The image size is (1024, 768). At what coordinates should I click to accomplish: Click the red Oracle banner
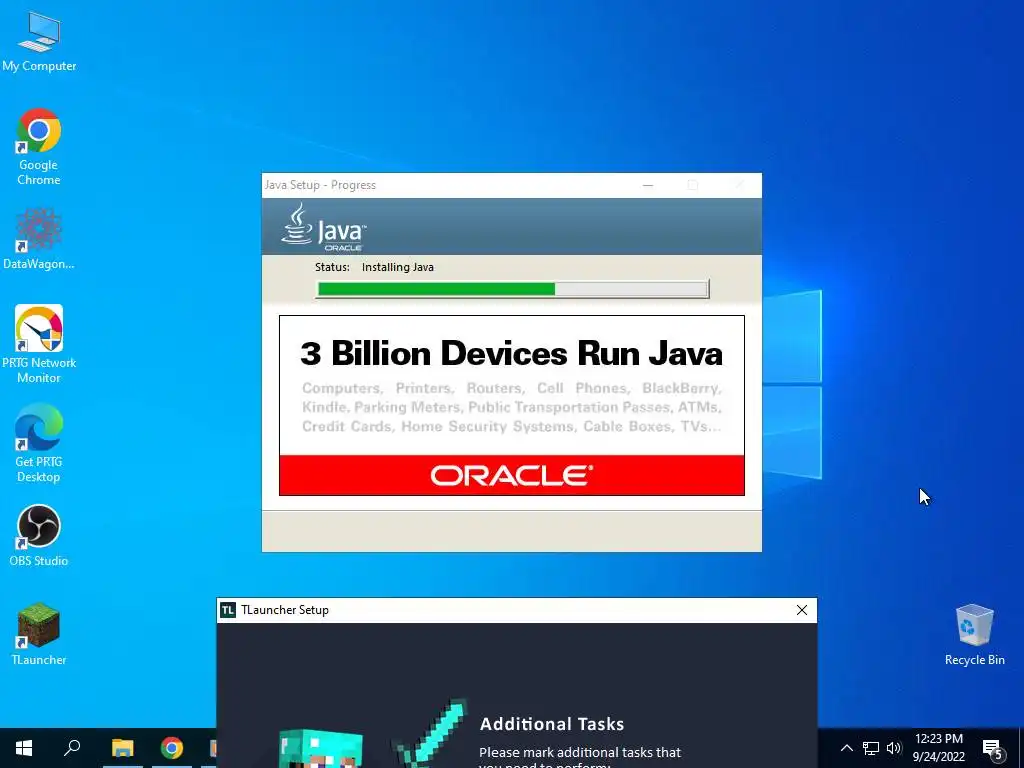click(x=511, y=475)
